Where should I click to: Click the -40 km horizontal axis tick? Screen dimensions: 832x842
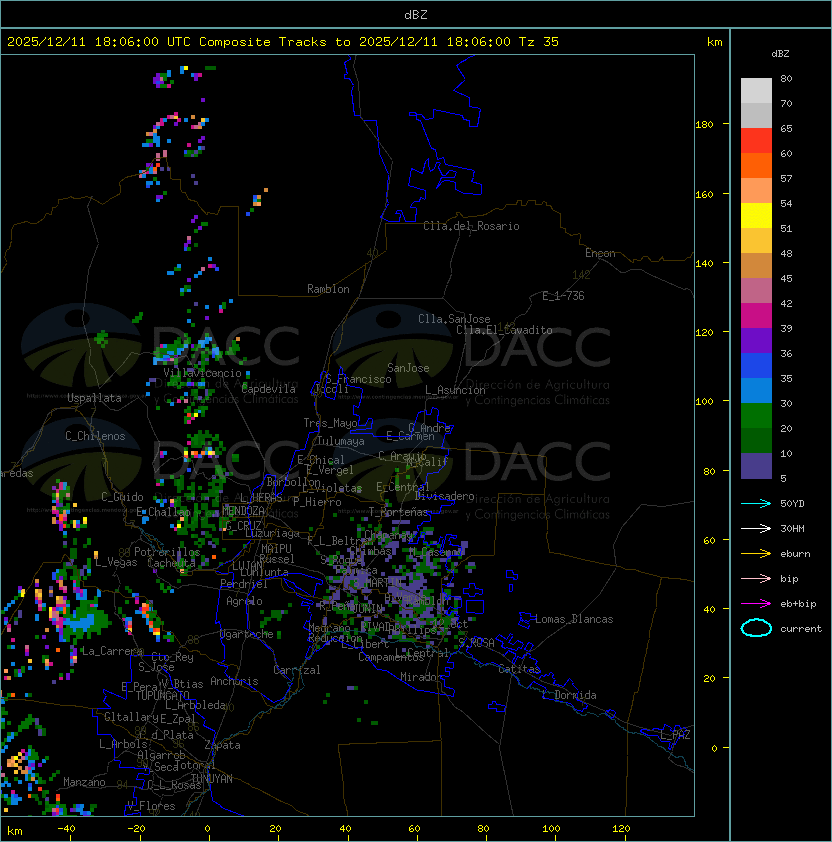[66, 829]
